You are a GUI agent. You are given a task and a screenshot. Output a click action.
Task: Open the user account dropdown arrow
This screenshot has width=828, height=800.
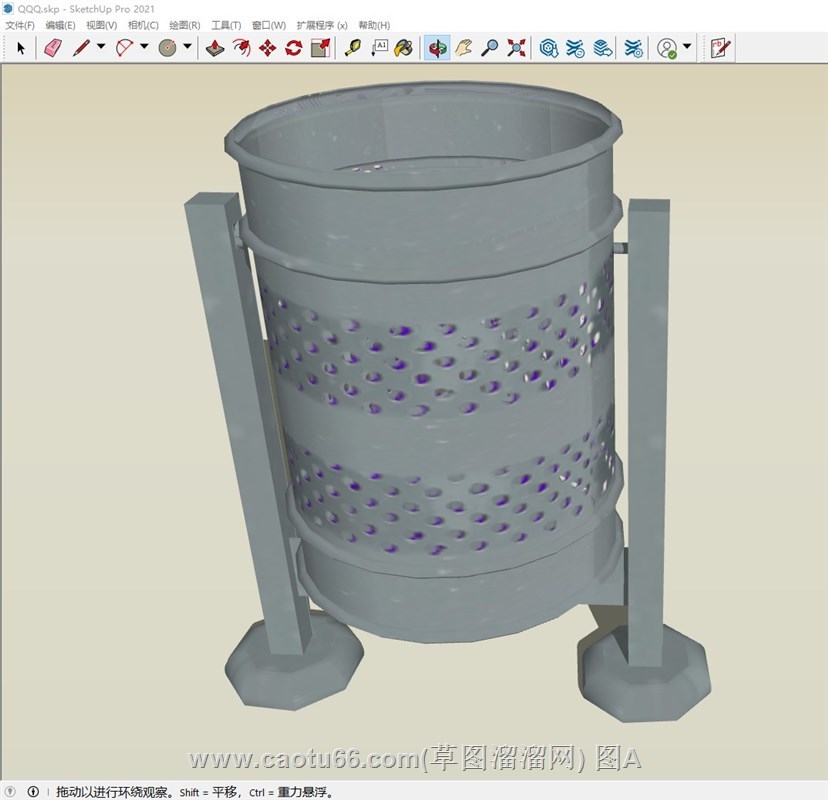click(687, 47)
